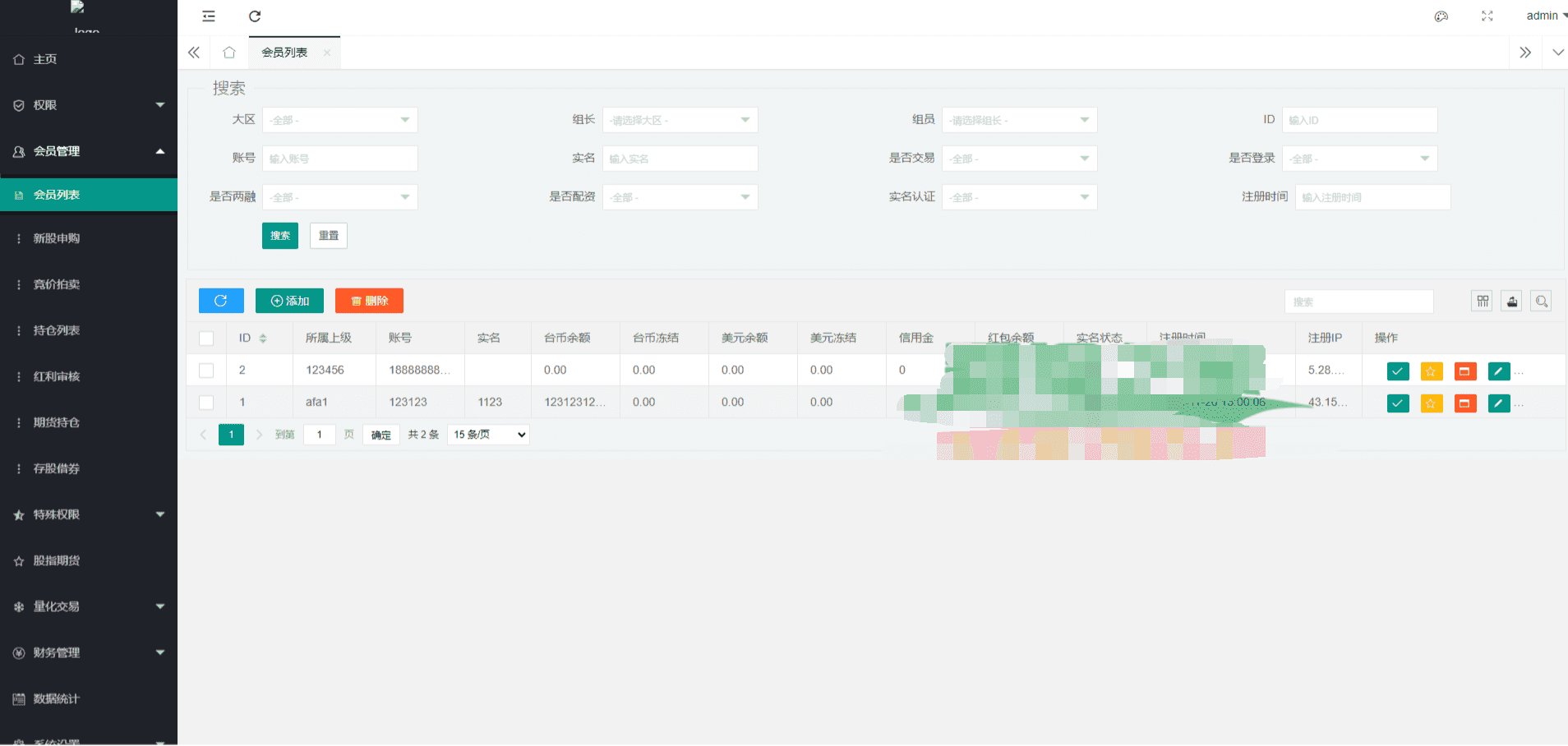Open 期货持仓 in the sidebar

[x=89, y=422]
